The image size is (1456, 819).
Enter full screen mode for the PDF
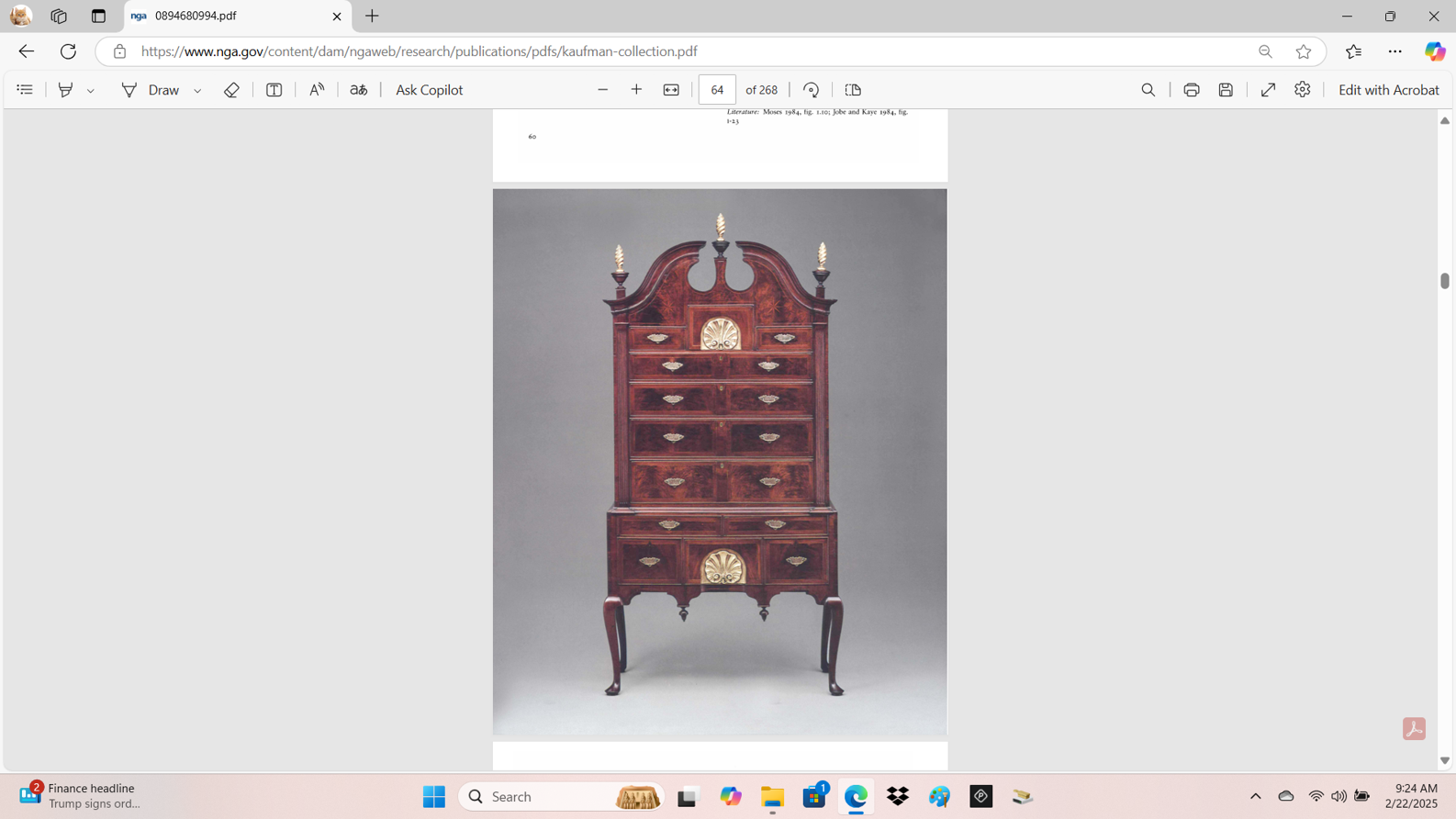[x=1268, y=90]
